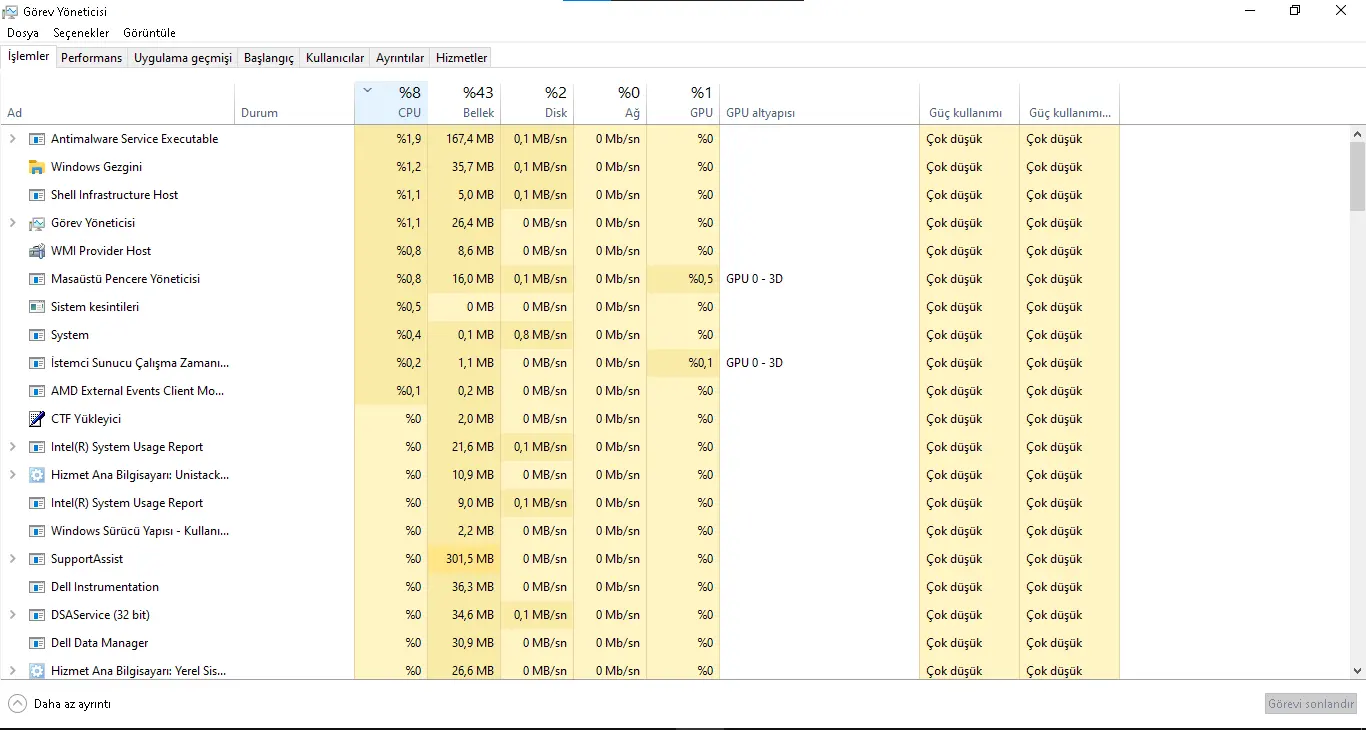The width and height of the screenshot is (1366, 730).
Task: Open the Kullanıcılar tab
Action: (x=335, y=58)
